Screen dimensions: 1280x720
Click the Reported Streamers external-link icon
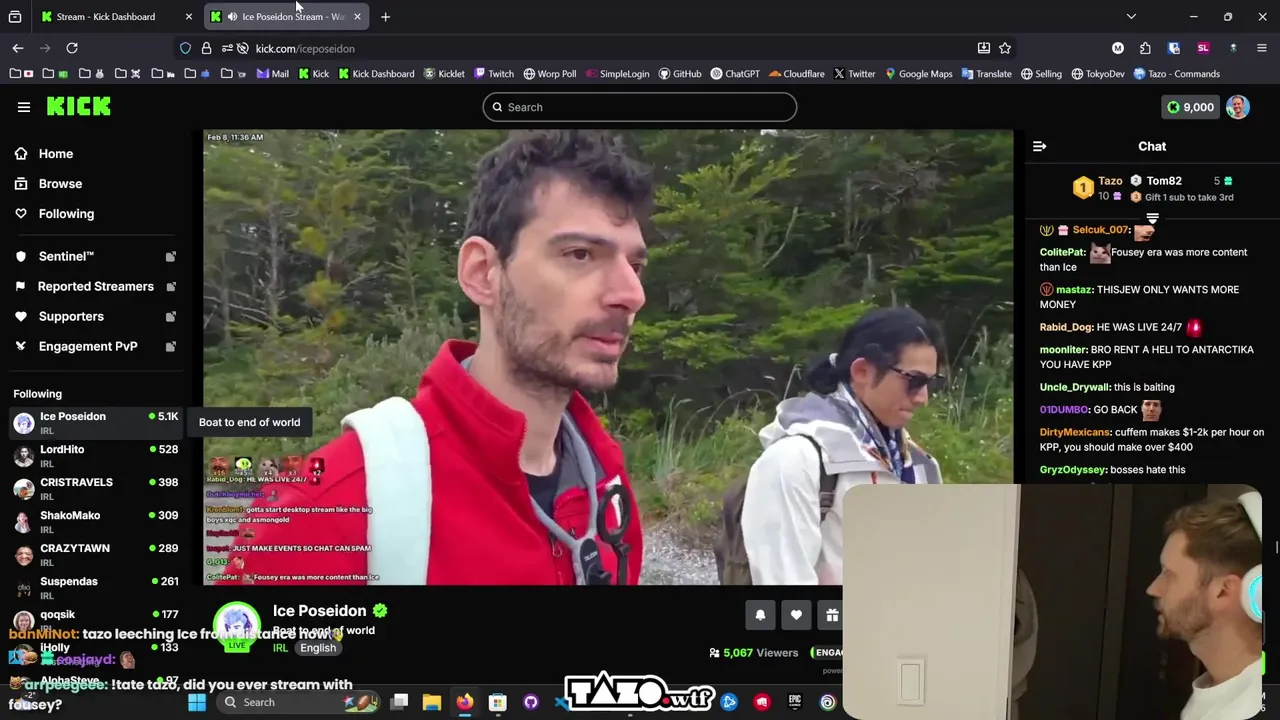pyautogui.click(x=170, y=287)
